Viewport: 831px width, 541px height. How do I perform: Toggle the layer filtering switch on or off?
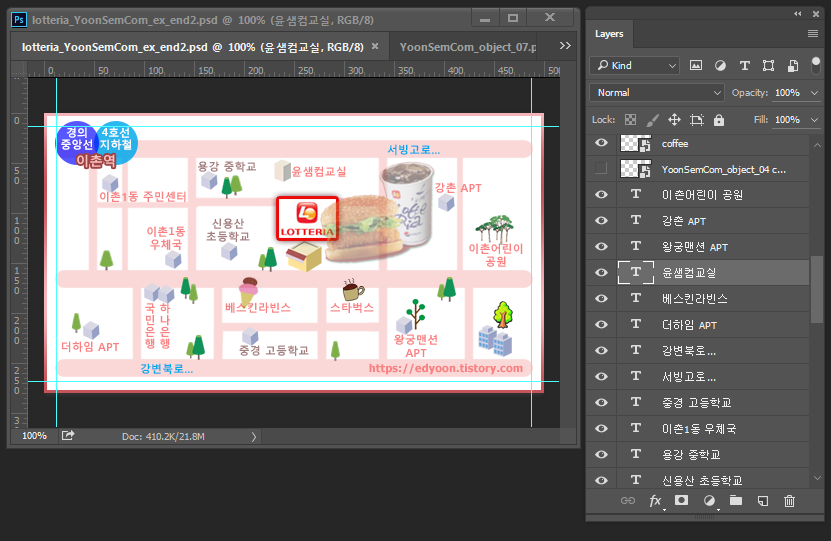[816, 65]
